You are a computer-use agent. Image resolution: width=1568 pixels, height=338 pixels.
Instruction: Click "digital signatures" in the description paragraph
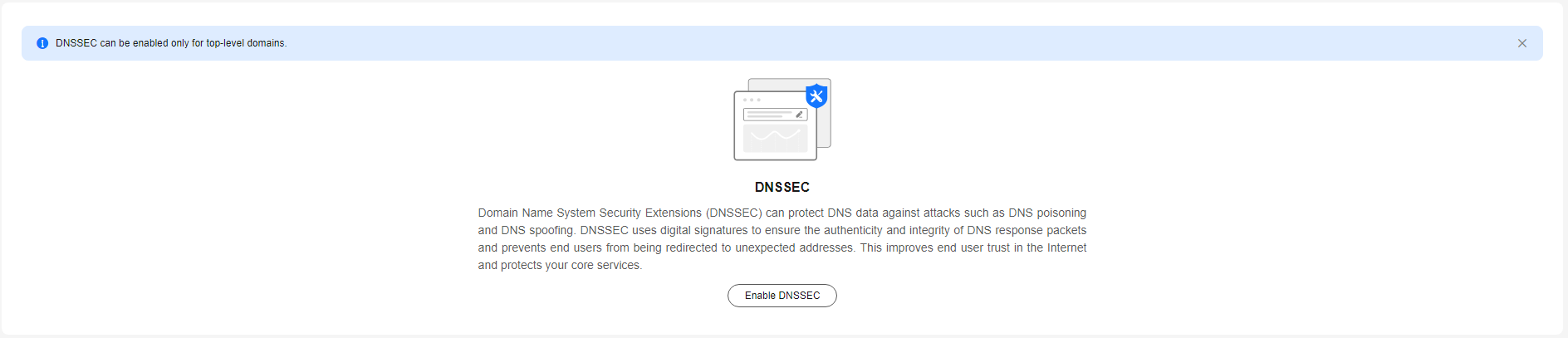704,231
